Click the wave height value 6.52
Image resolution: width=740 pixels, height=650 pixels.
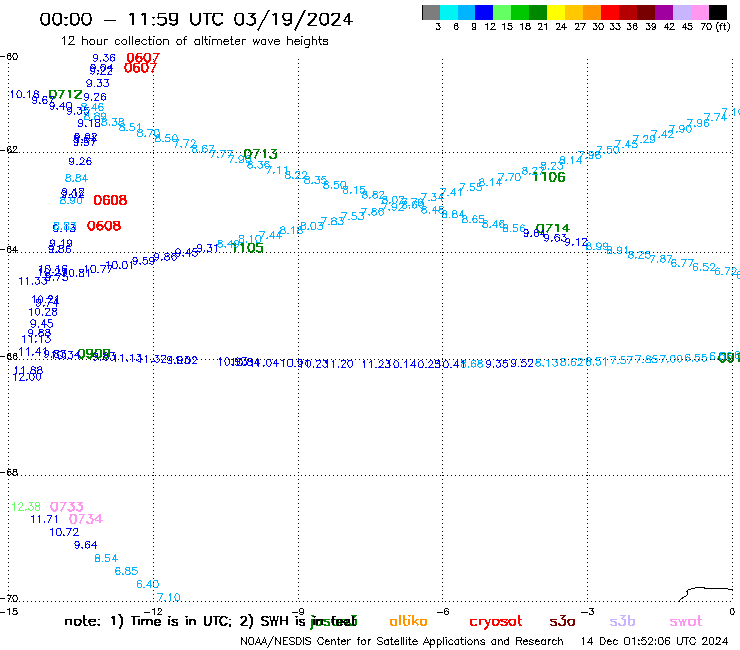tap(704, 267)
